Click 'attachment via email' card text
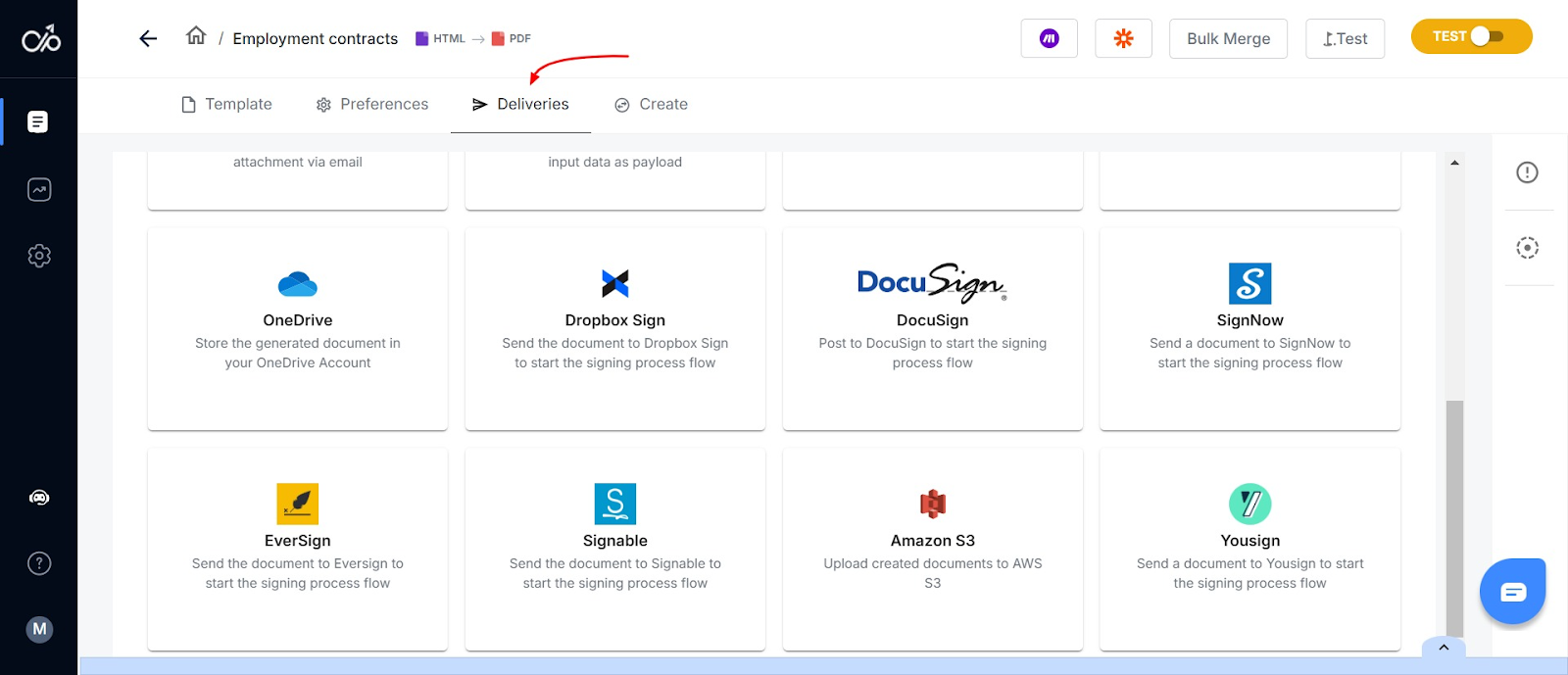 [x=298, y=162]
